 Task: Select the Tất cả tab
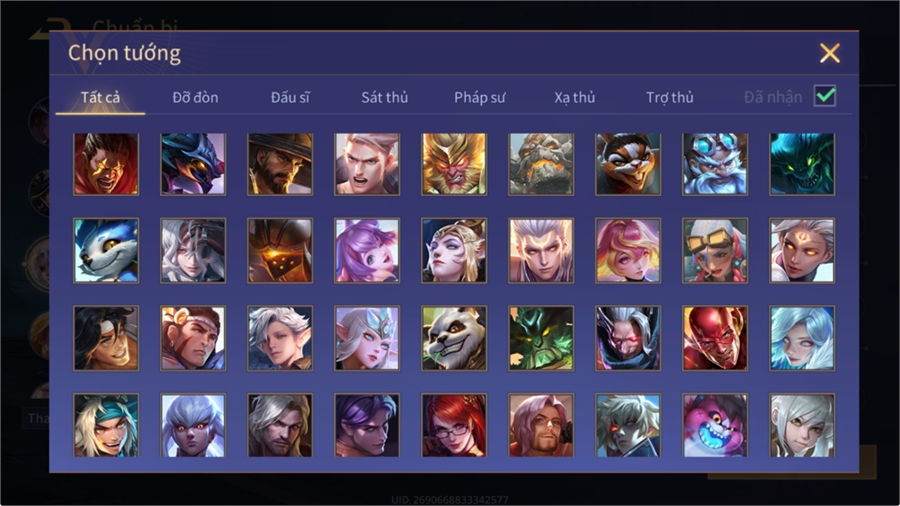100,98
